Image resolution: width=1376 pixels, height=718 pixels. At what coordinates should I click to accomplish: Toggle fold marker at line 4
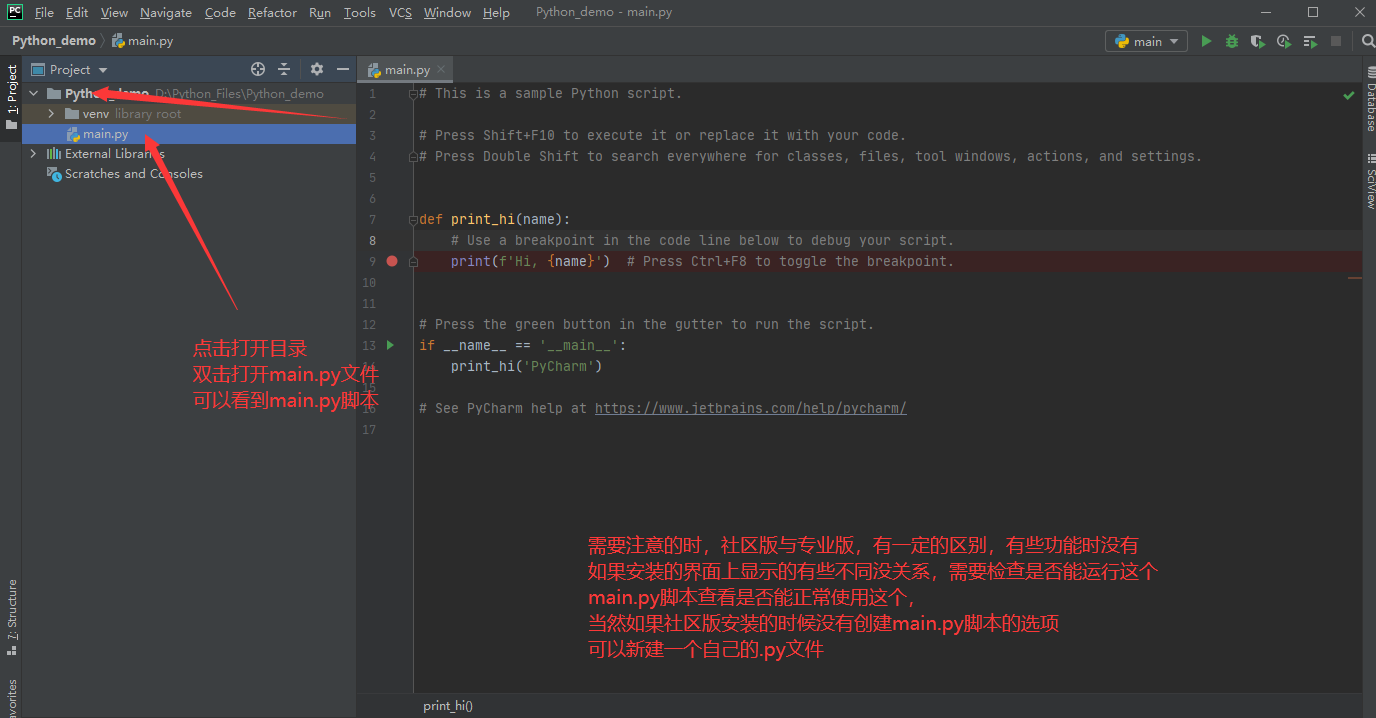pos(413,157)
